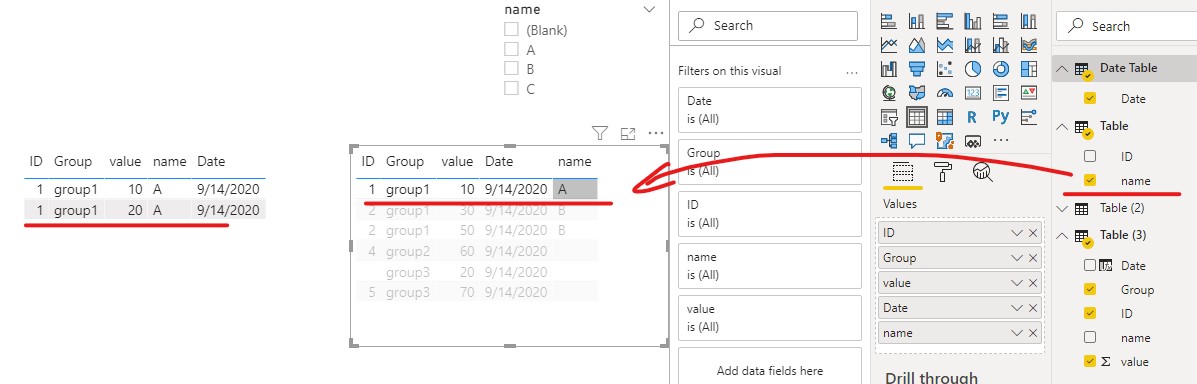Select the Q&A speech bubble visual
The height and width of the screenshot is (384, 1197).
[x=917, y=141]
